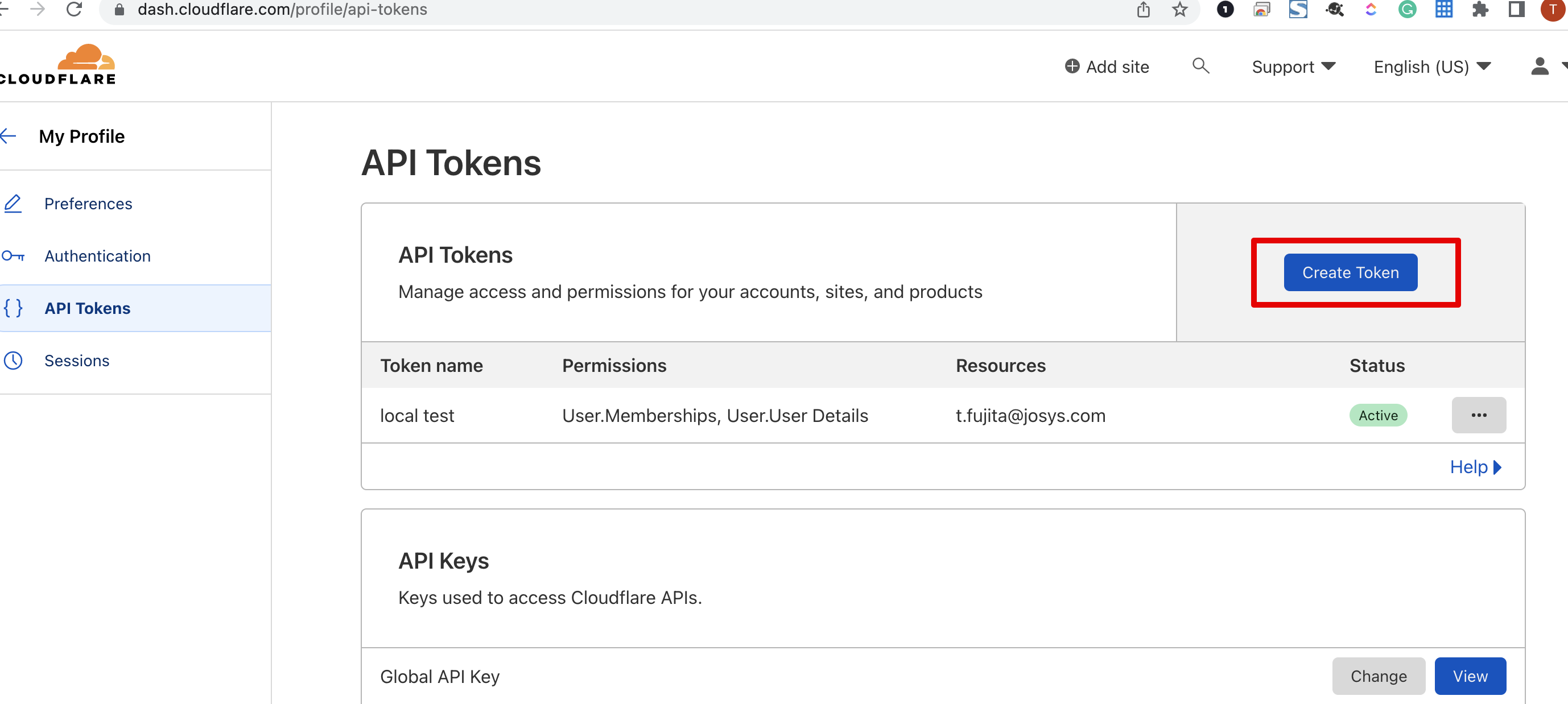Click the browser share icon

(x=1143, y=9)
